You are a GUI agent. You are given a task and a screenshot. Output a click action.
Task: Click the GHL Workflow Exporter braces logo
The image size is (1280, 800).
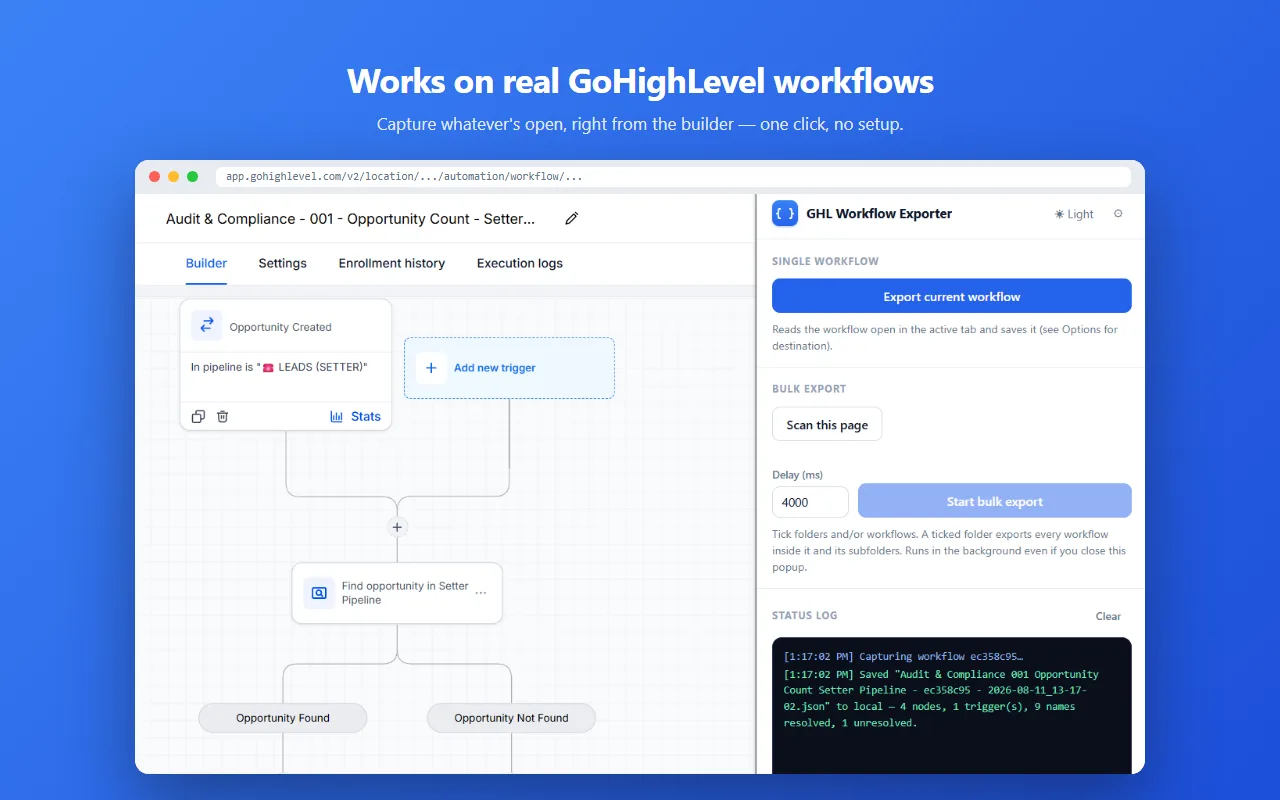(785, 213)
